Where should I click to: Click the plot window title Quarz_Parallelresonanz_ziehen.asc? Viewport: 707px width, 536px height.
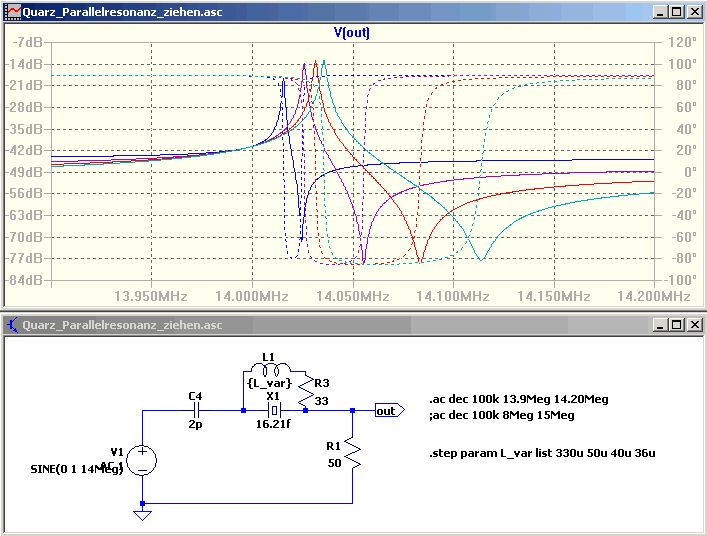click(x=122, y=12)
